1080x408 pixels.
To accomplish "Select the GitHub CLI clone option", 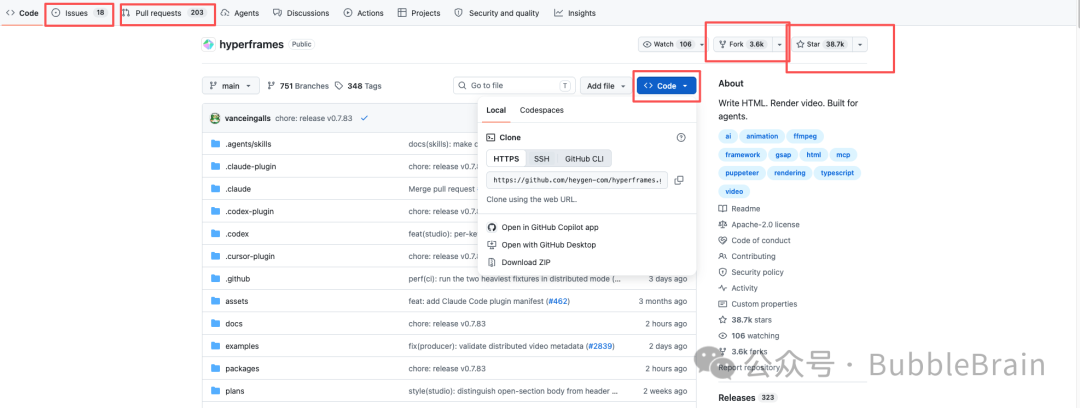I will 584,159.
